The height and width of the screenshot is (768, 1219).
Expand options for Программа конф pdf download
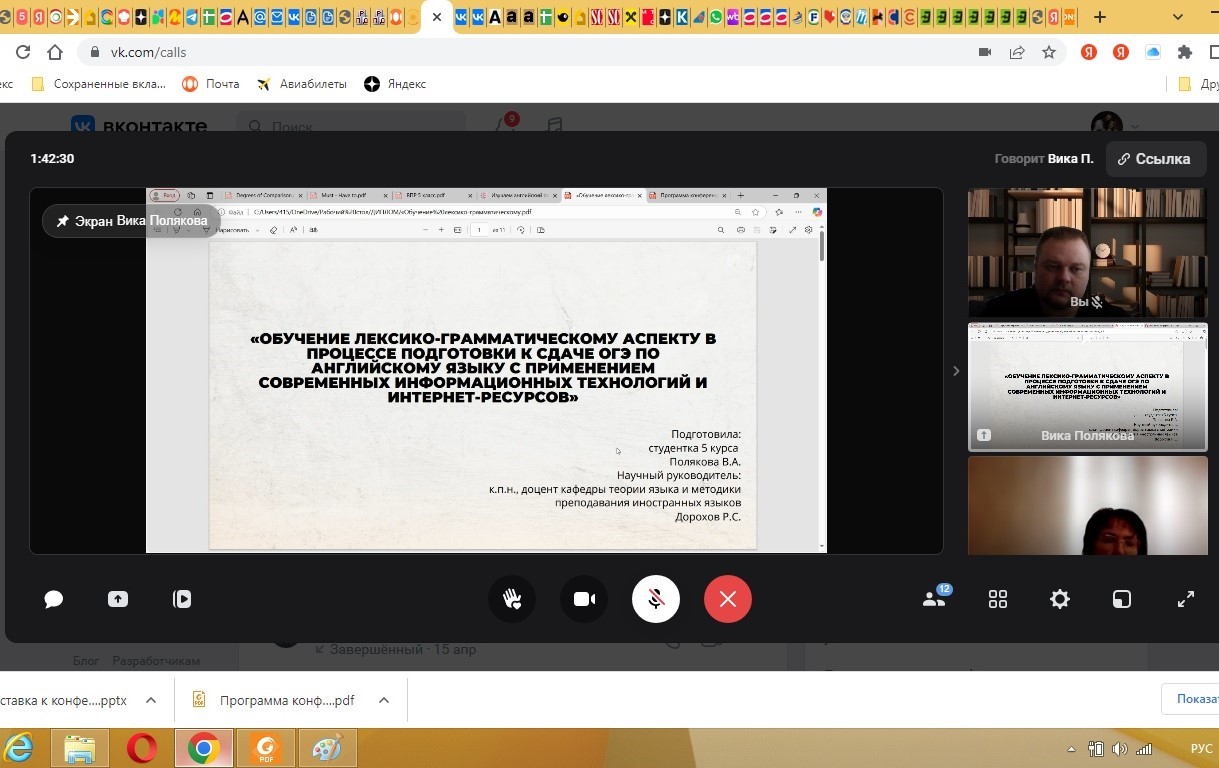tap(384, 701)
